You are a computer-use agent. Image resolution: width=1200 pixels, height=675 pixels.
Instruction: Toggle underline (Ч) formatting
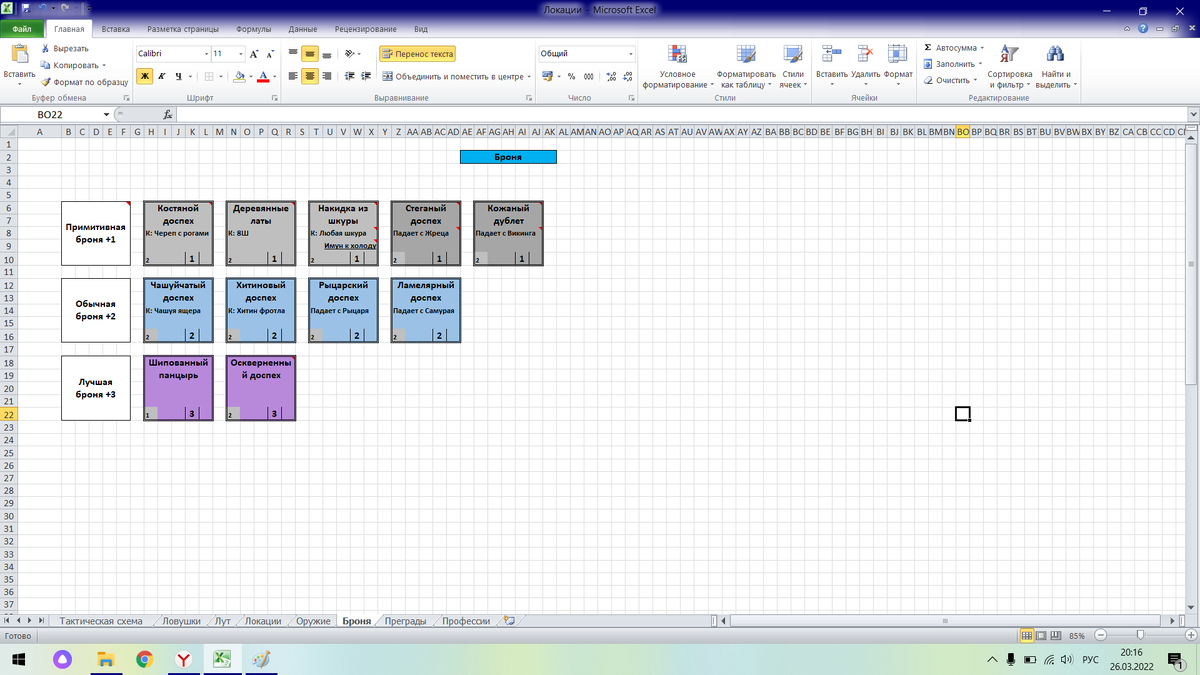tap(178, 76)
